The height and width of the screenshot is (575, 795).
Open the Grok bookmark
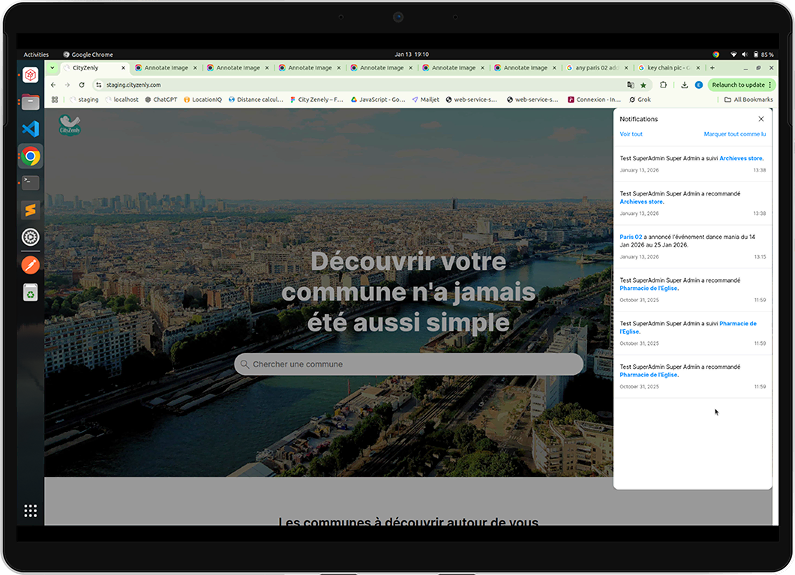[x=640, y=100]
